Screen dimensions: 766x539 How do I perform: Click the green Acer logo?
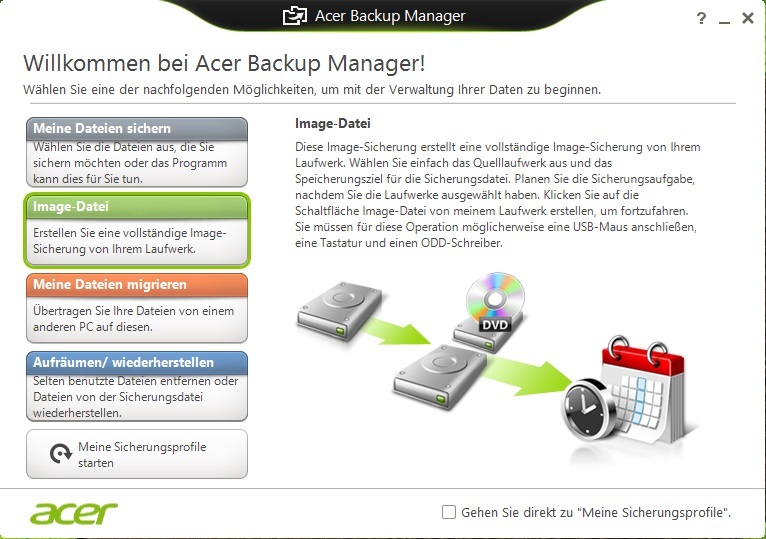pyautogui.click(x=74, y=513)
